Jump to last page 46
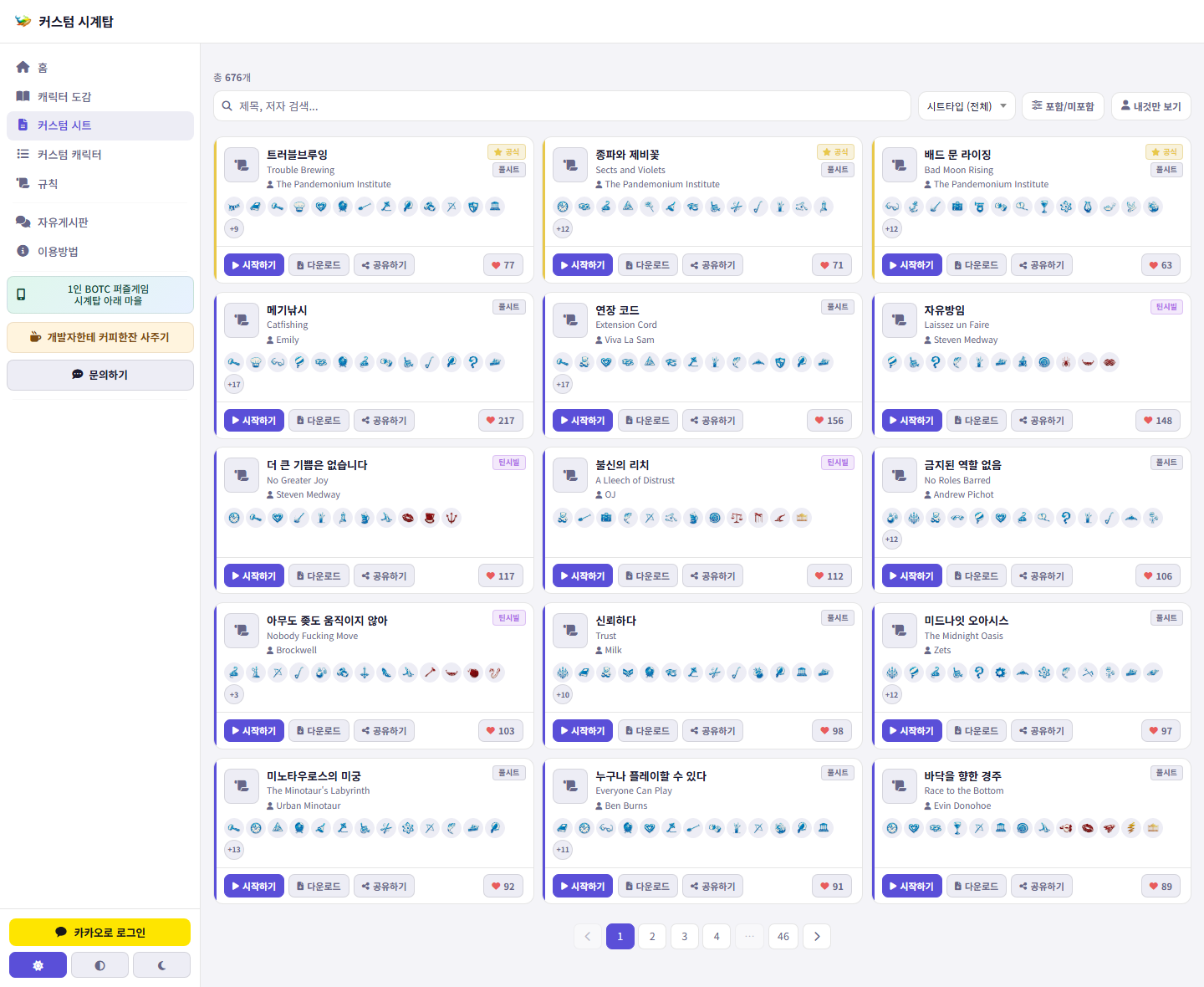This screenshot has width=1204, height=987. click(783, 937)
